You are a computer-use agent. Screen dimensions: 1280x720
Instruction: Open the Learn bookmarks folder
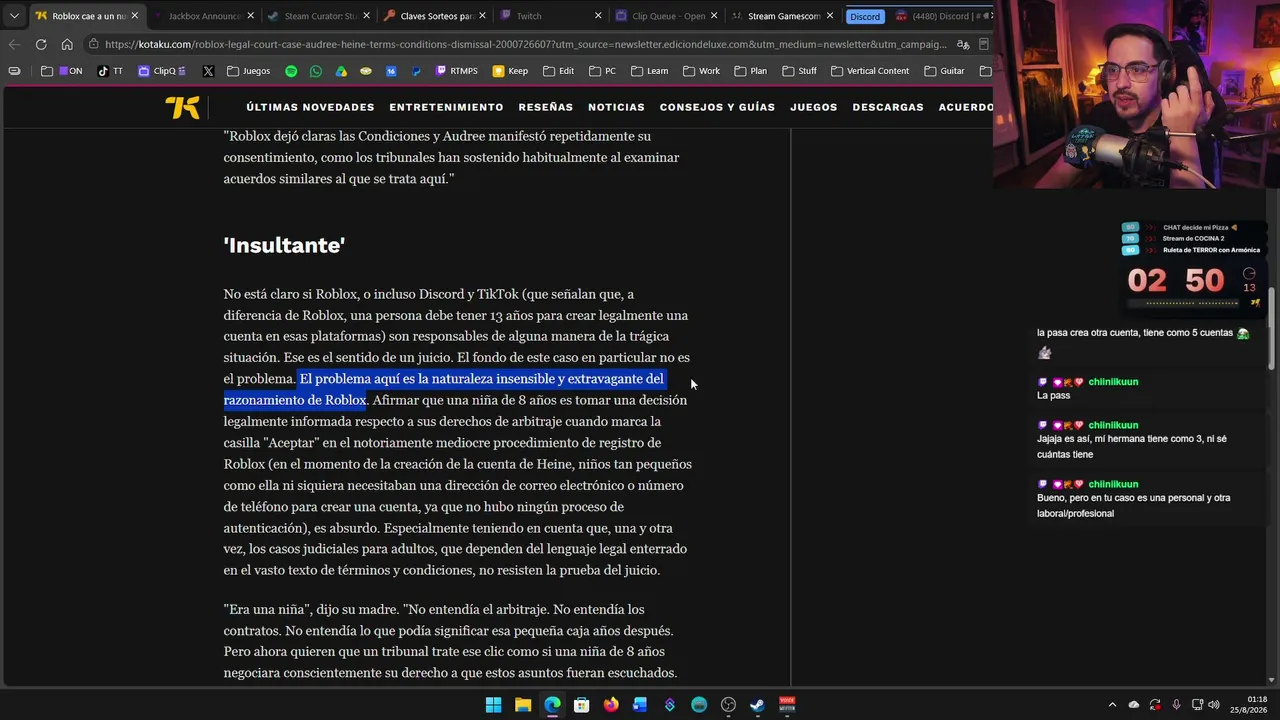tap(650, 71)
